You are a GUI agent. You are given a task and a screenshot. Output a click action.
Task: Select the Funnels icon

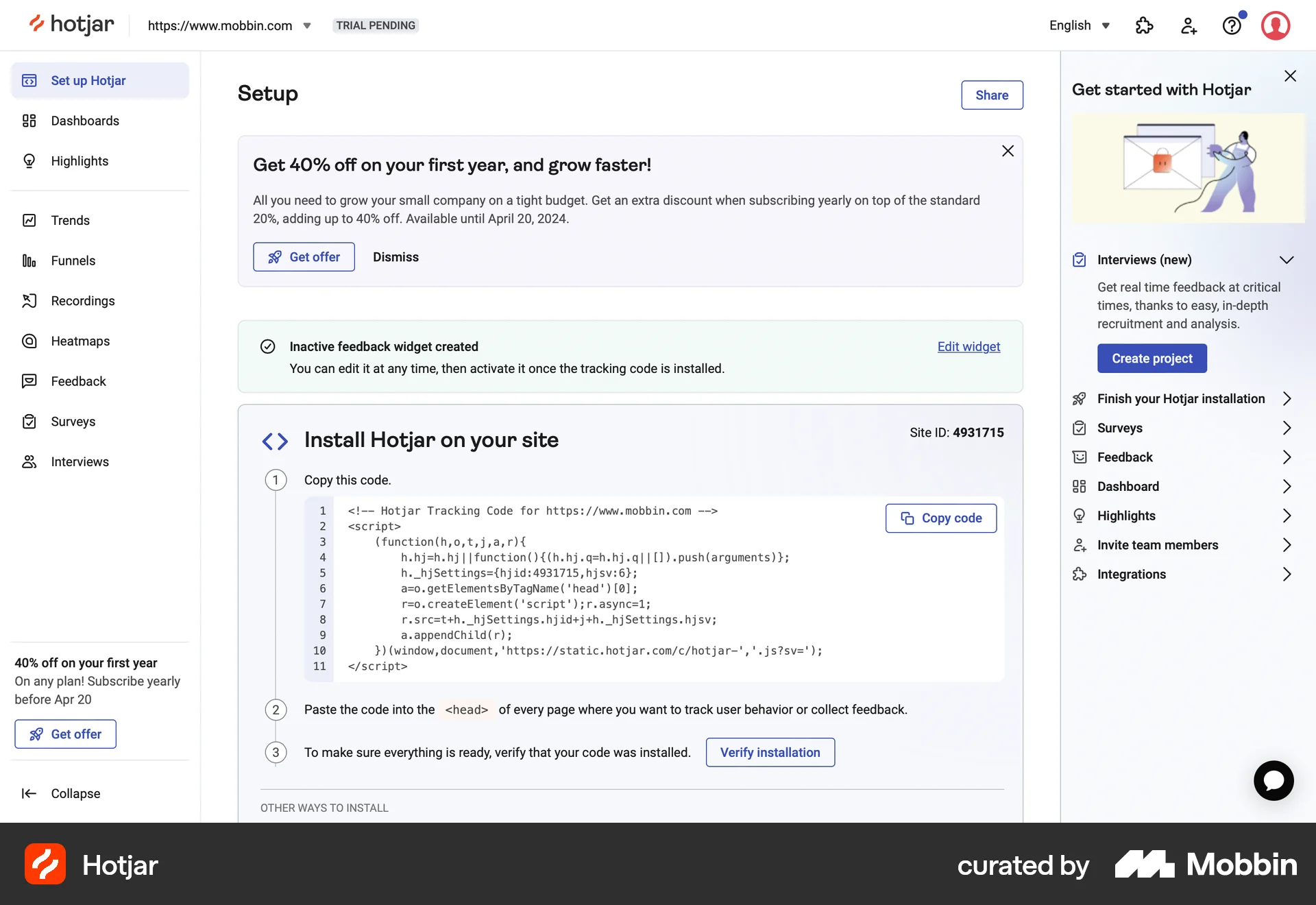tap(29, 261)
